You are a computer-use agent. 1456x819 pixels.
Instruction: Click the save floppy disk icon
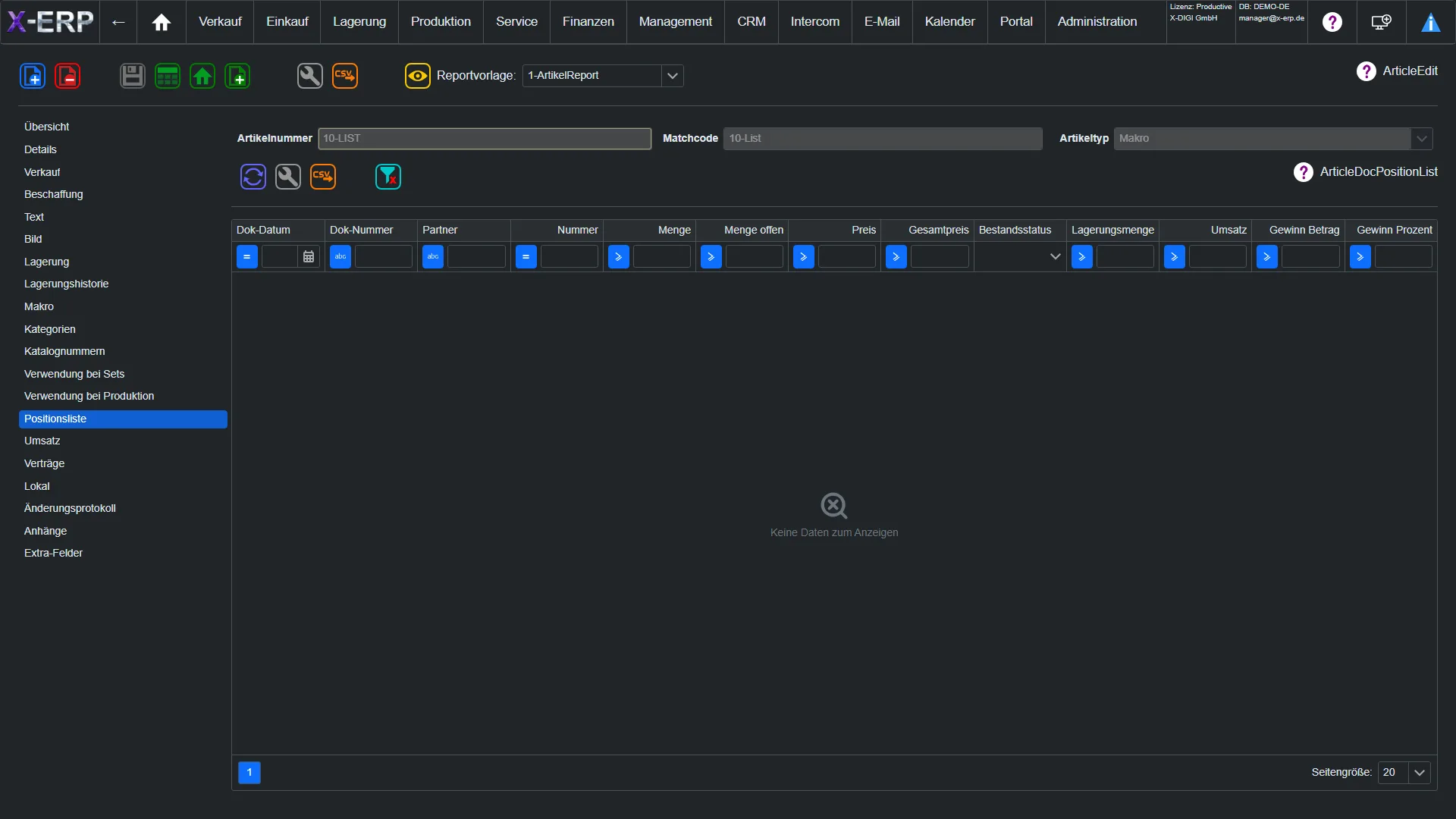133,76
